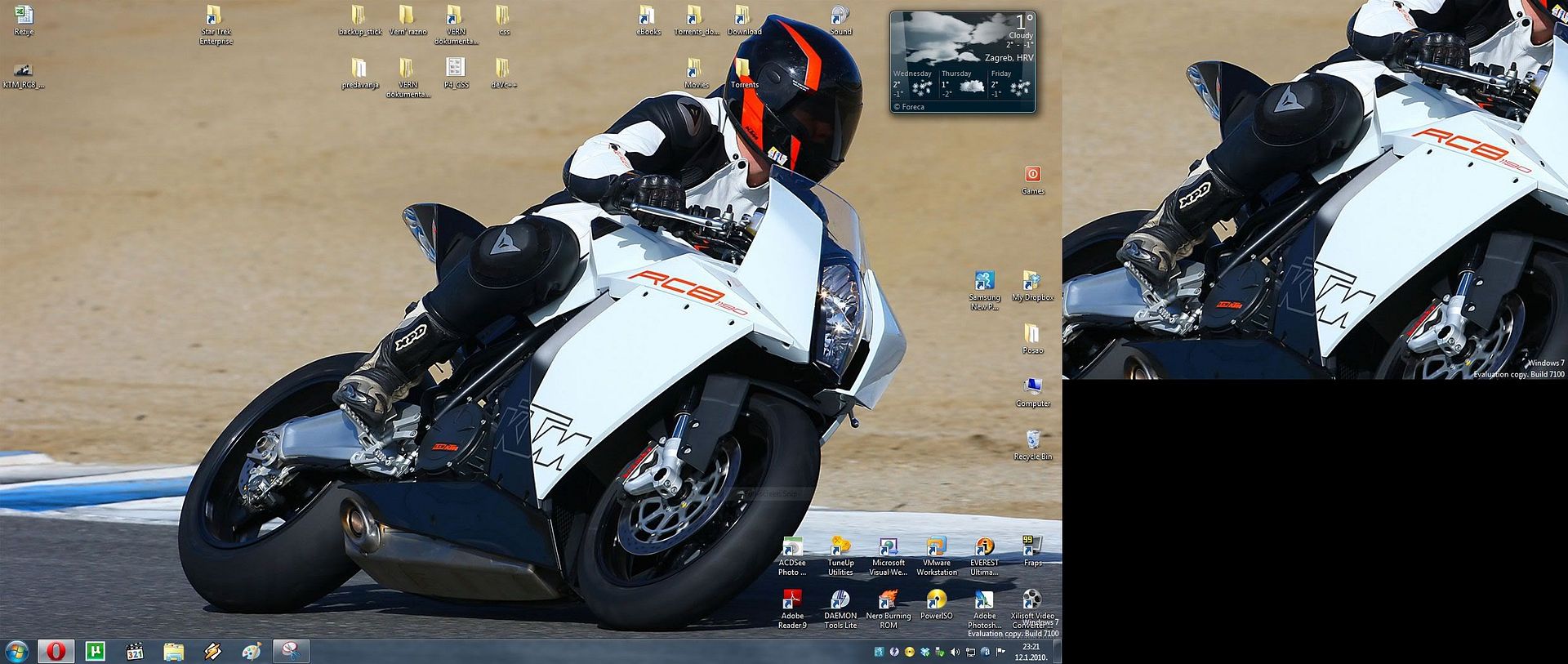This screenshot has width=1568, height=664.
Task: Open Windows Explorer from the taskbar
Action: [173, 651]
